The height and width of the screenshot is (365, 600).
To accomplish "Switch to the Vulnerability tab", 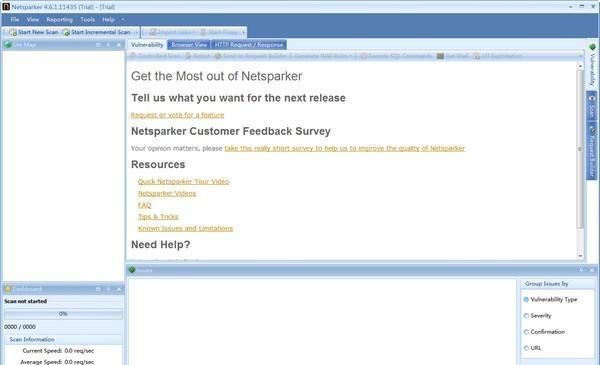I will pos(147,45).
